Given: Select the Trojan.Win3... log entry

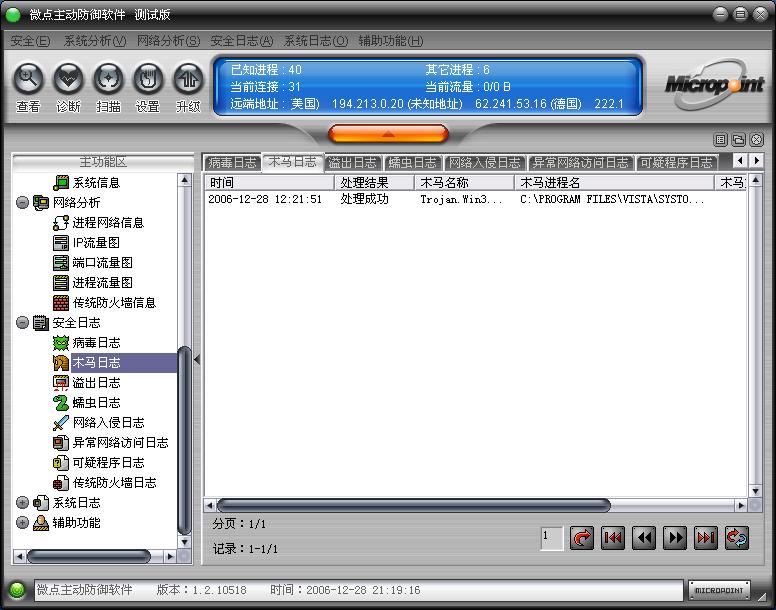Looking at the screenshot, I should [x=475, y=199].
